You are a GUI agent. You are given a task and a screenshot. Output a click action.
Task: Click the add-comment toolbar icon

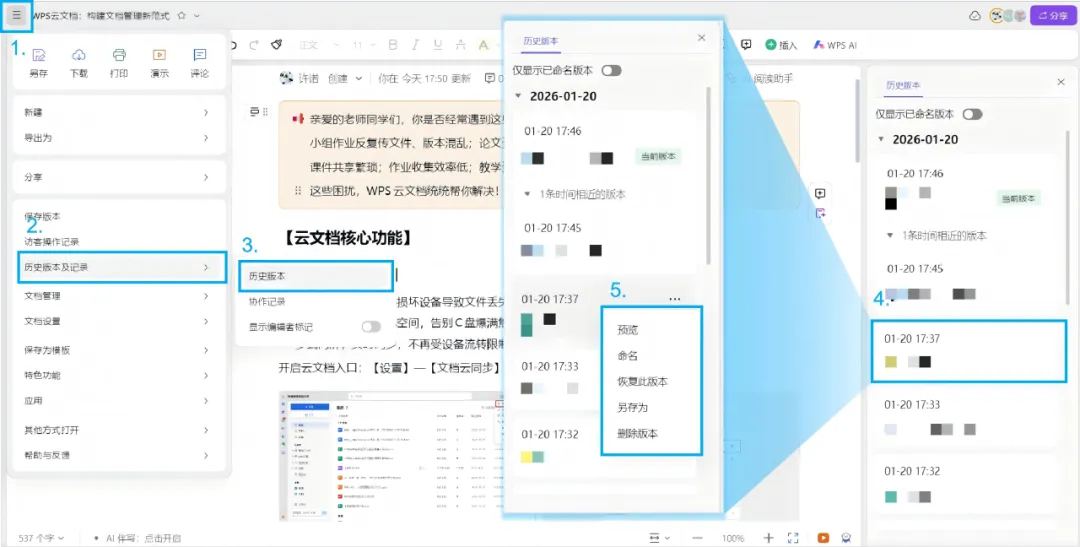(746, 45)
